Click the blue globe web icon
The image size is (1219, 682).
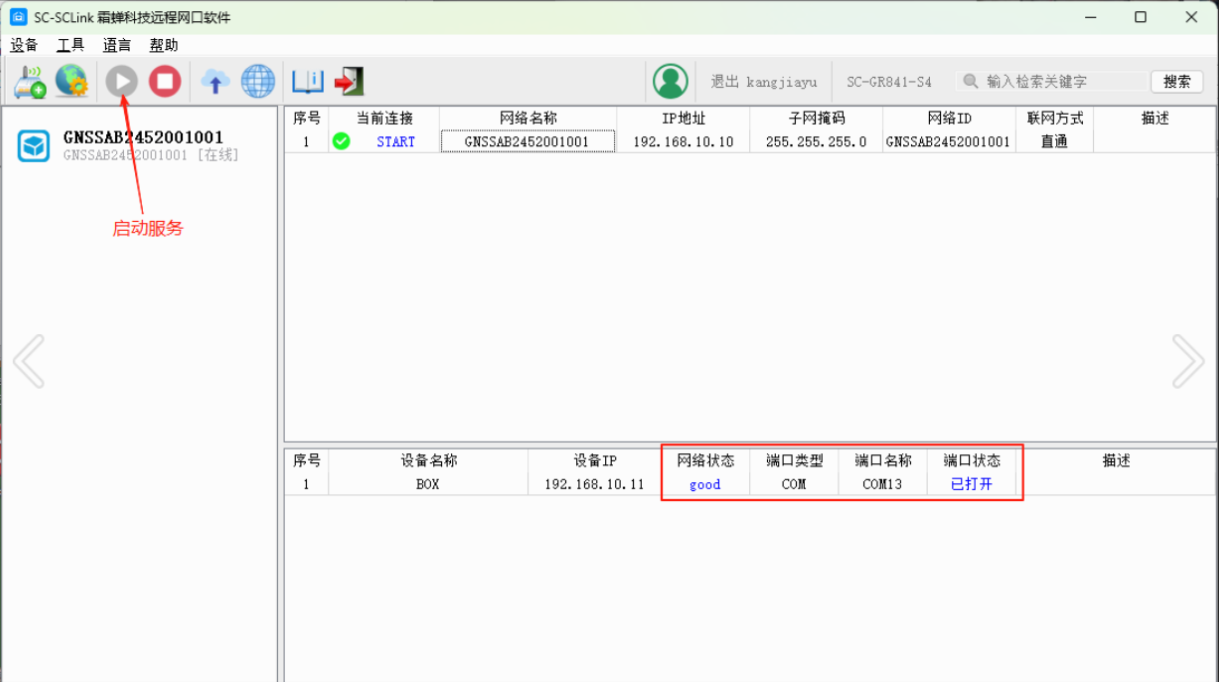pyautogui.click(x=258, y=81)
